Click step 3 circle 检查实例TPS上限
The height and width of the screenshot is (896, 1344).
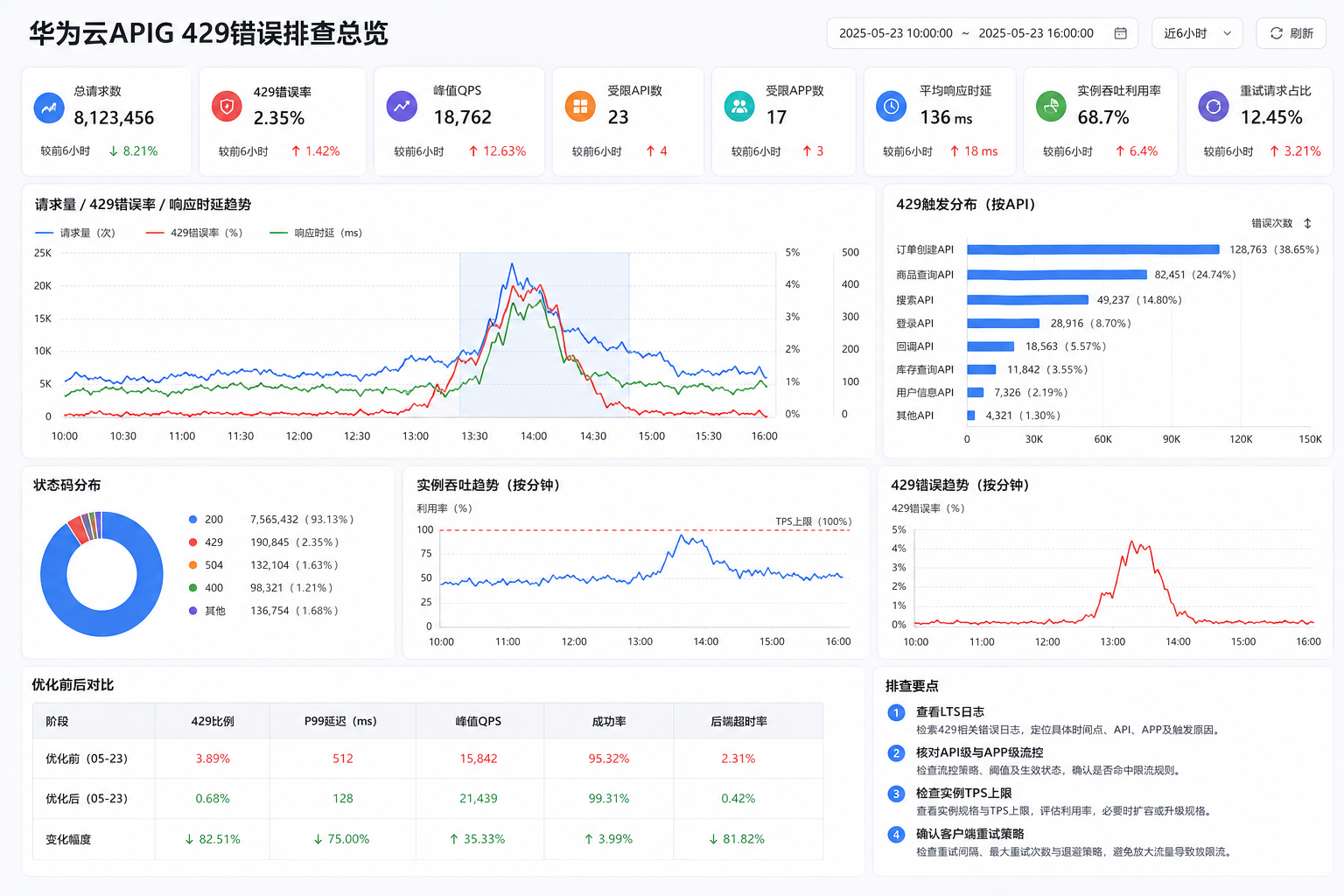coord(896,794)
